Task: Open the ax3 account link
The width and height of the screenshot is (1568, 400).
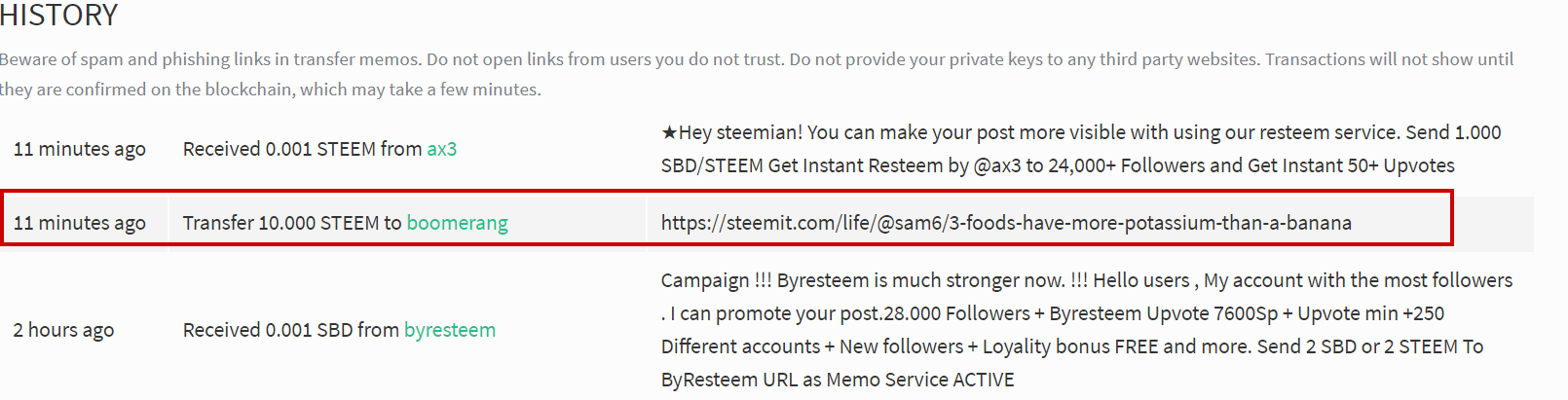Action: point(441,149)
